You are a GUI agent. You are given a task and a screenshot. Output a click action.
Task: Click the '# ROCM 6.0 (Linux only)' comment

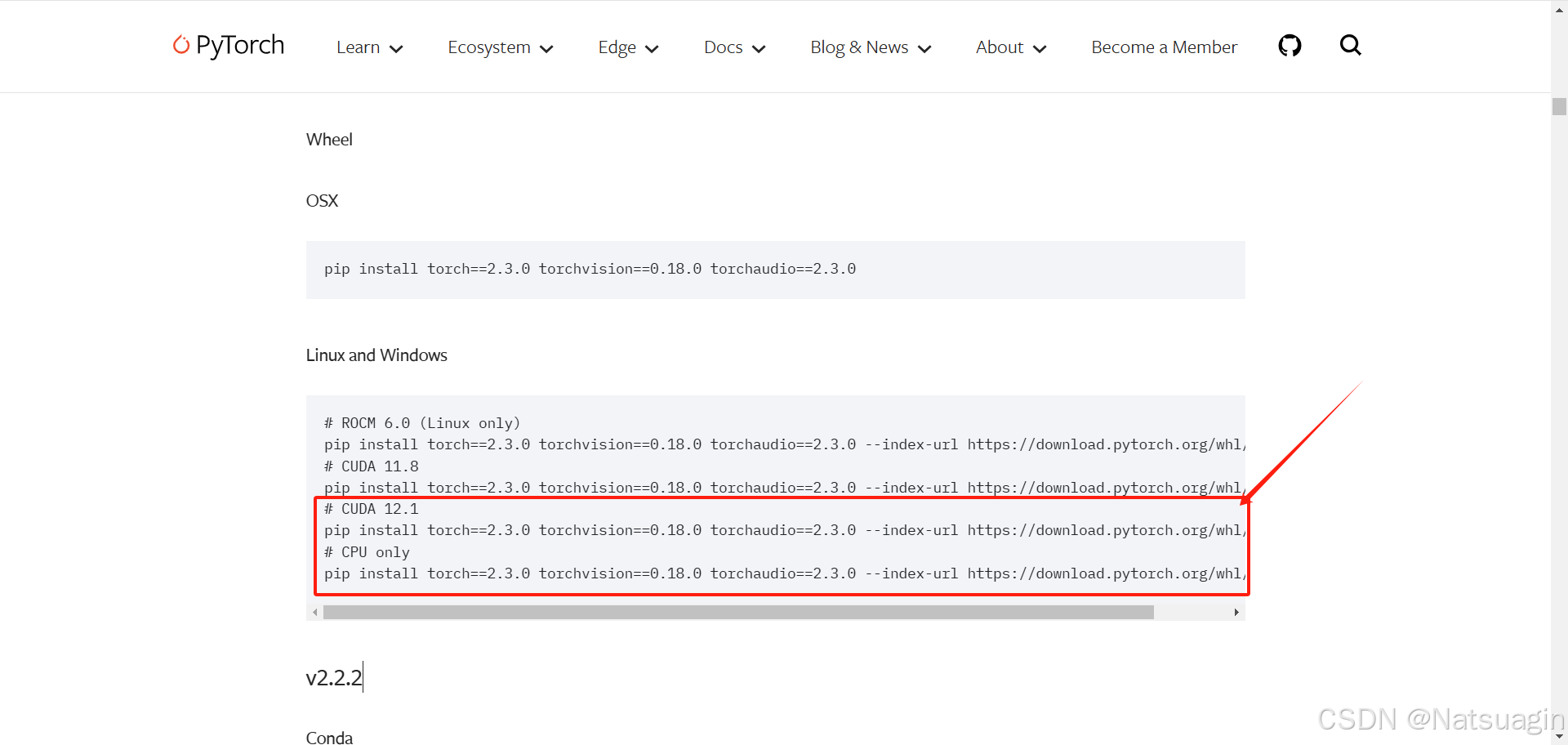422,423
